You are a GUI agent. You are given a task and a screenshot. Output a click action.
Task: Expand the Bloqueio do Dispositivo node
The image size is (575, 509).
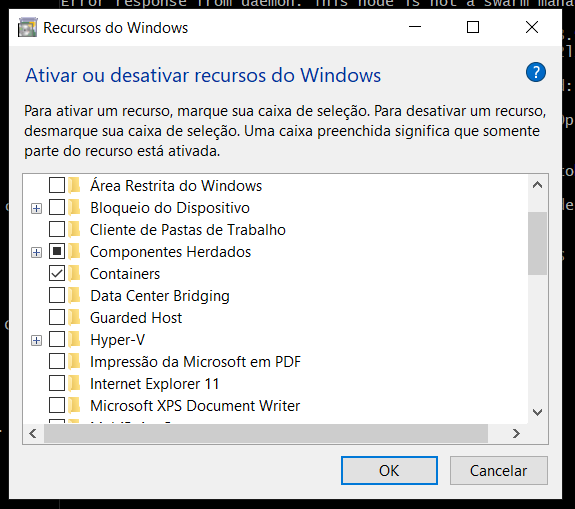[36, 209]
